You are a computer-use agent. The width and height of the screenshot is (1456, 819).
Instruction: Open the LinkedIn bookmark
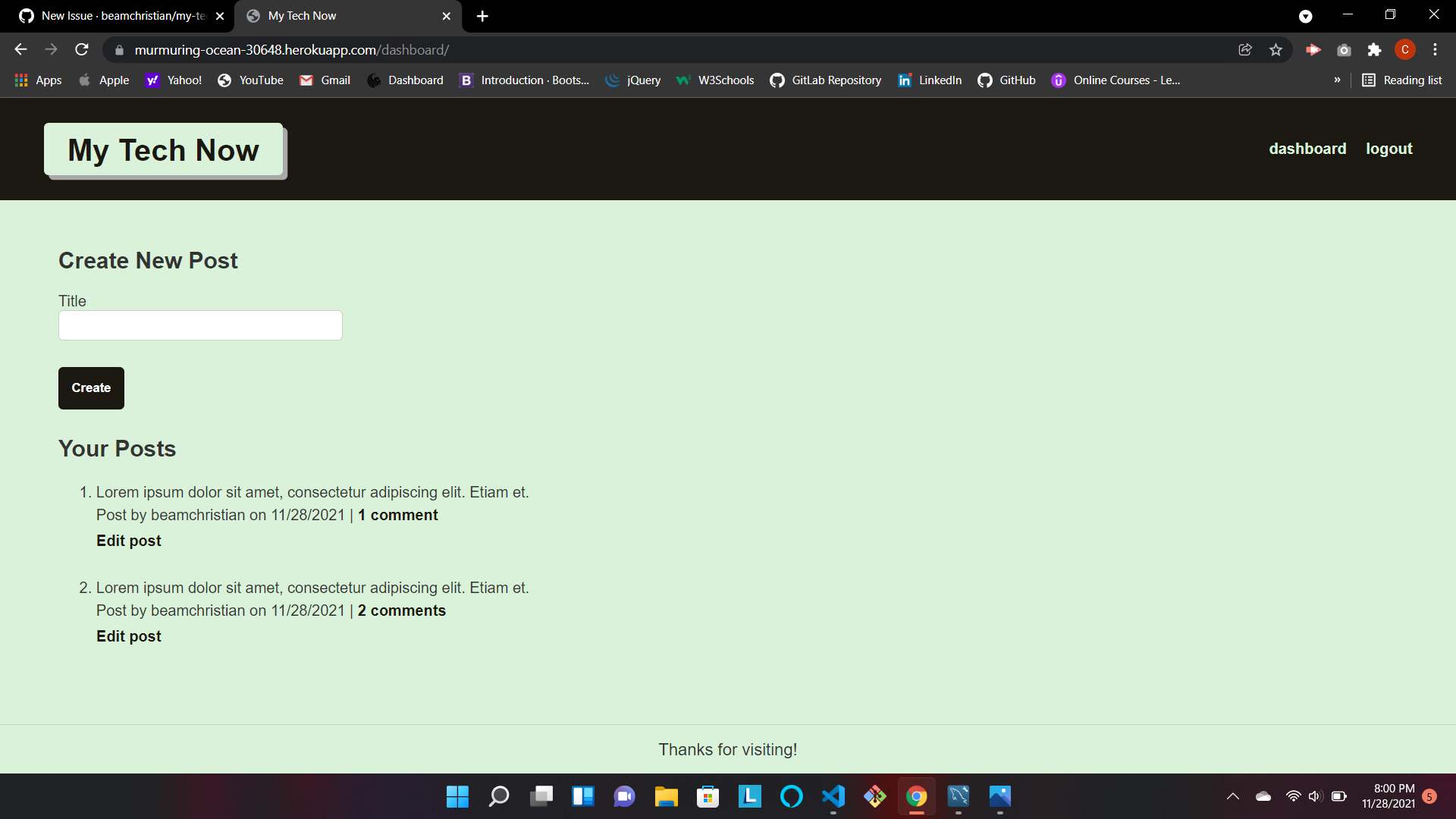[929, 80]
